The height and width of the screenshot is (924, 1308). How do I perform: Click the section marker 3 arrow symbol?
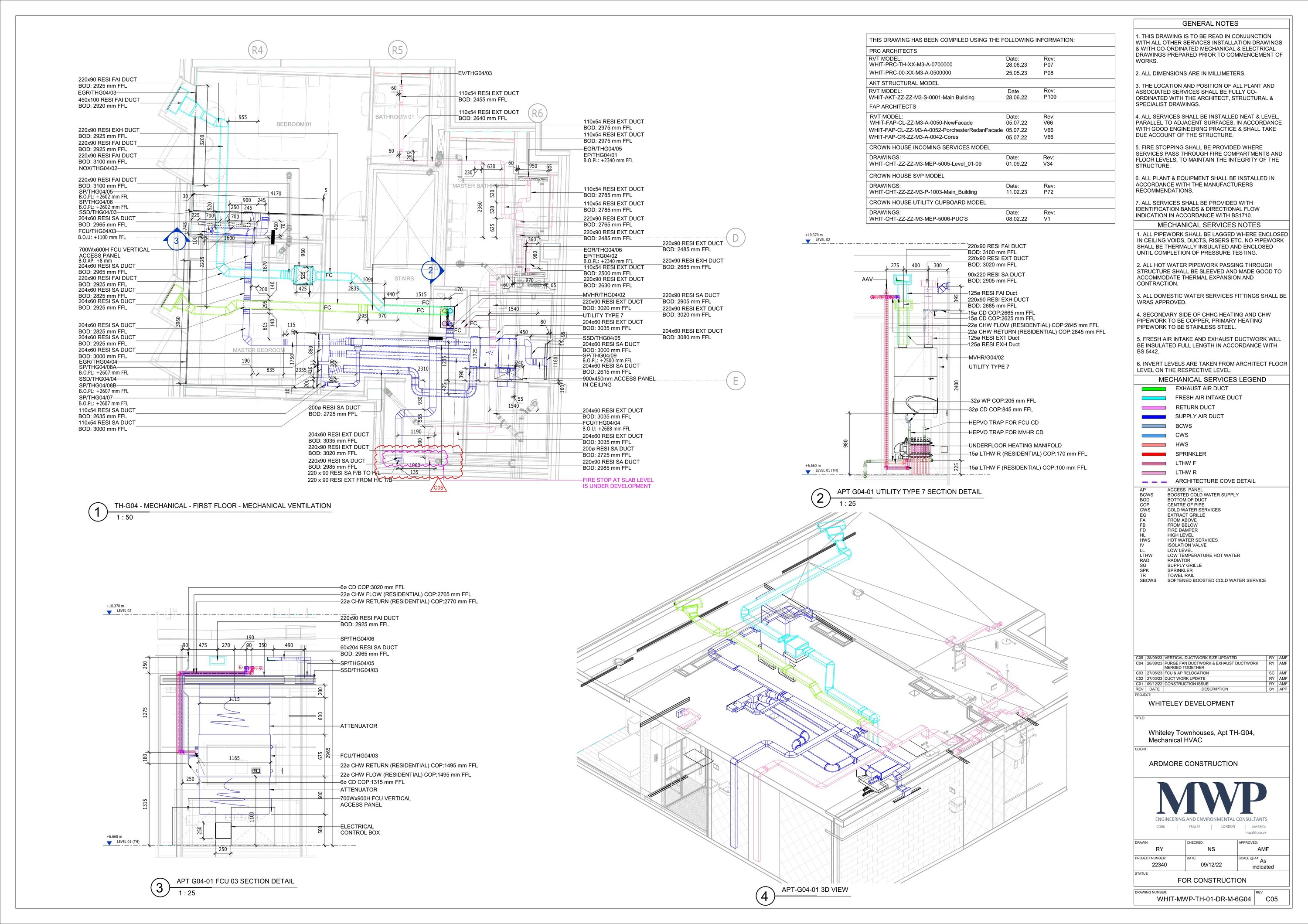[x=176, y=240]
